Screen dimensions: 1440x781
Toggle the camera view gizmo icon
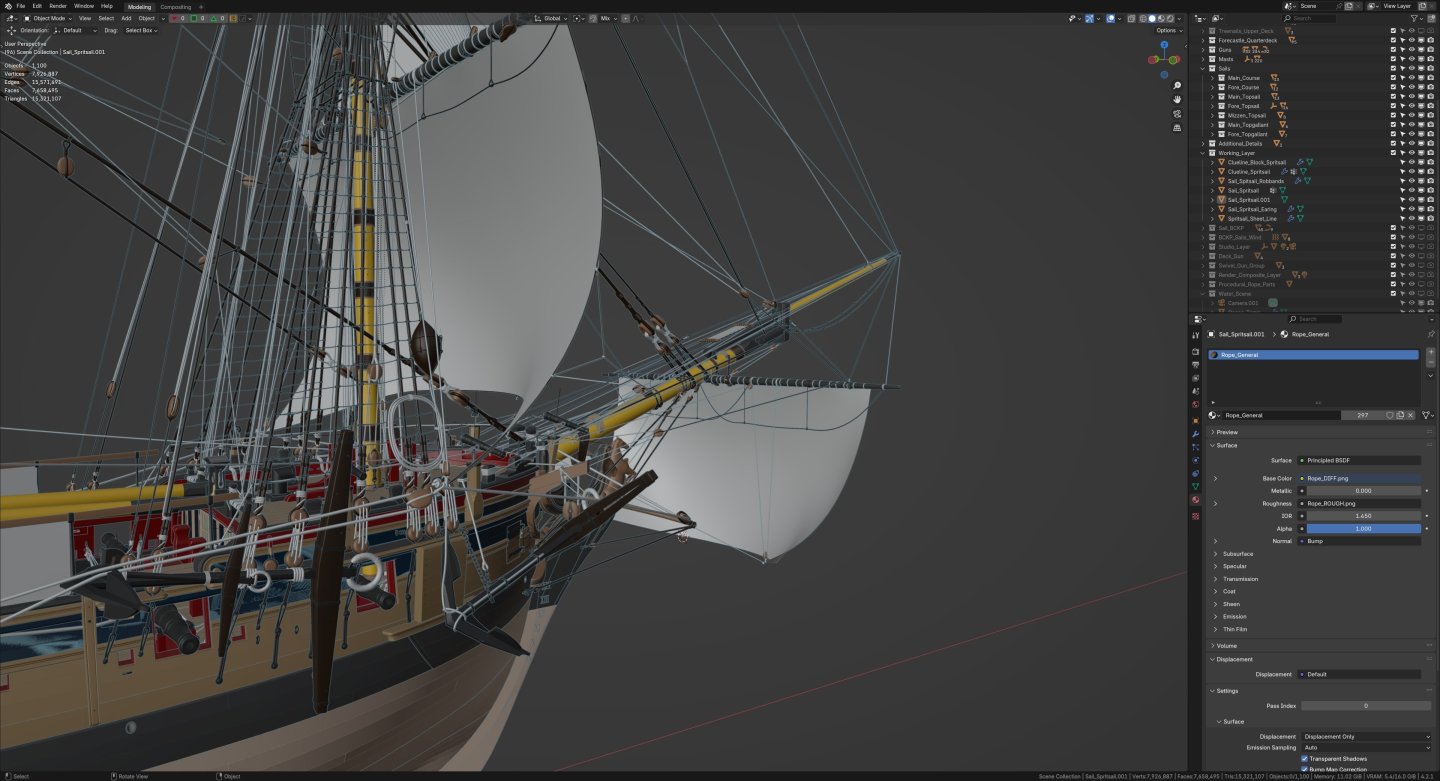pyautogui.click(x=1178, y=114)
